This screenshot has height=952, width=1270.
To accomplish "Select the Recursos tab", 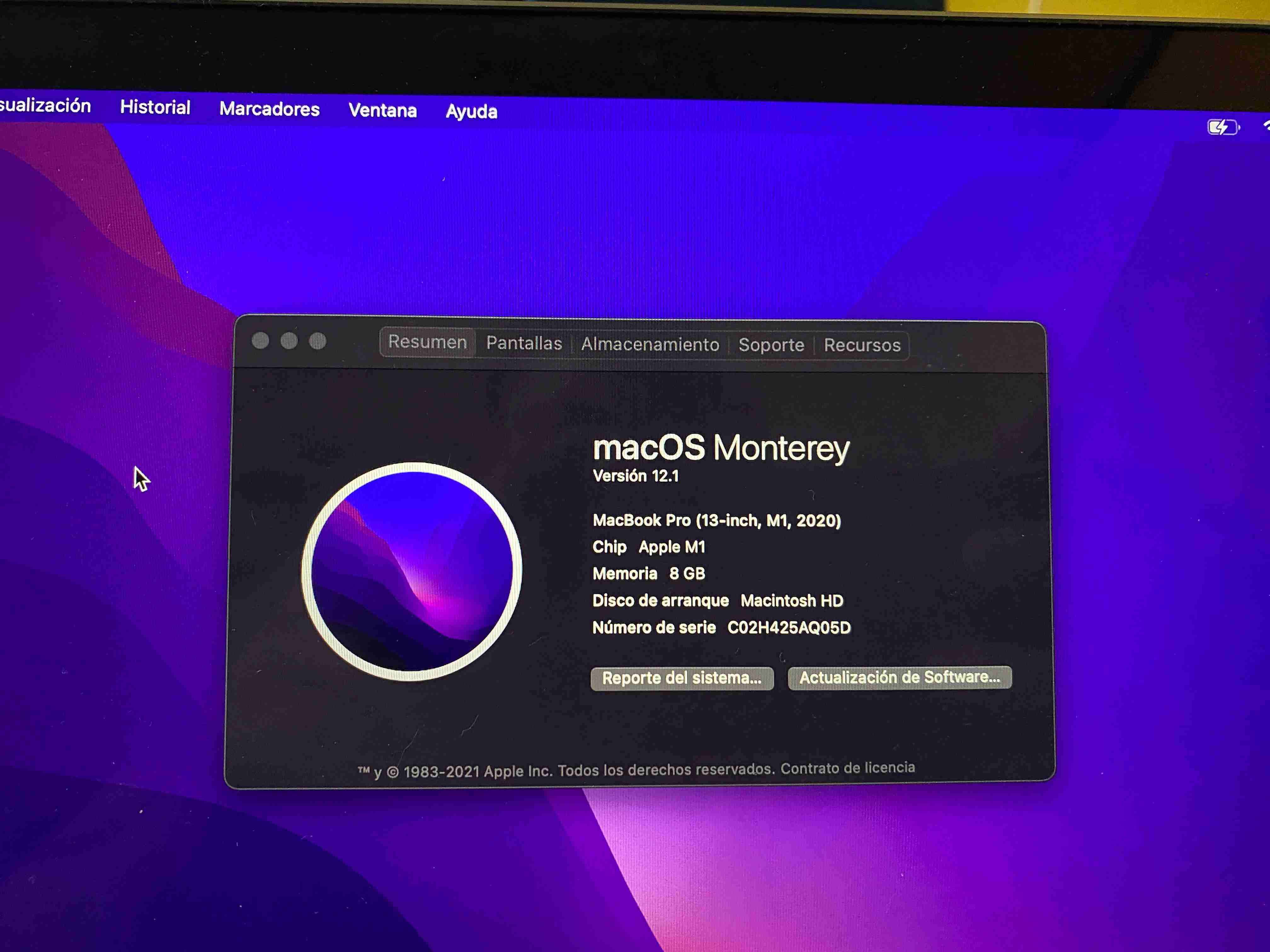I will point(862,345).
